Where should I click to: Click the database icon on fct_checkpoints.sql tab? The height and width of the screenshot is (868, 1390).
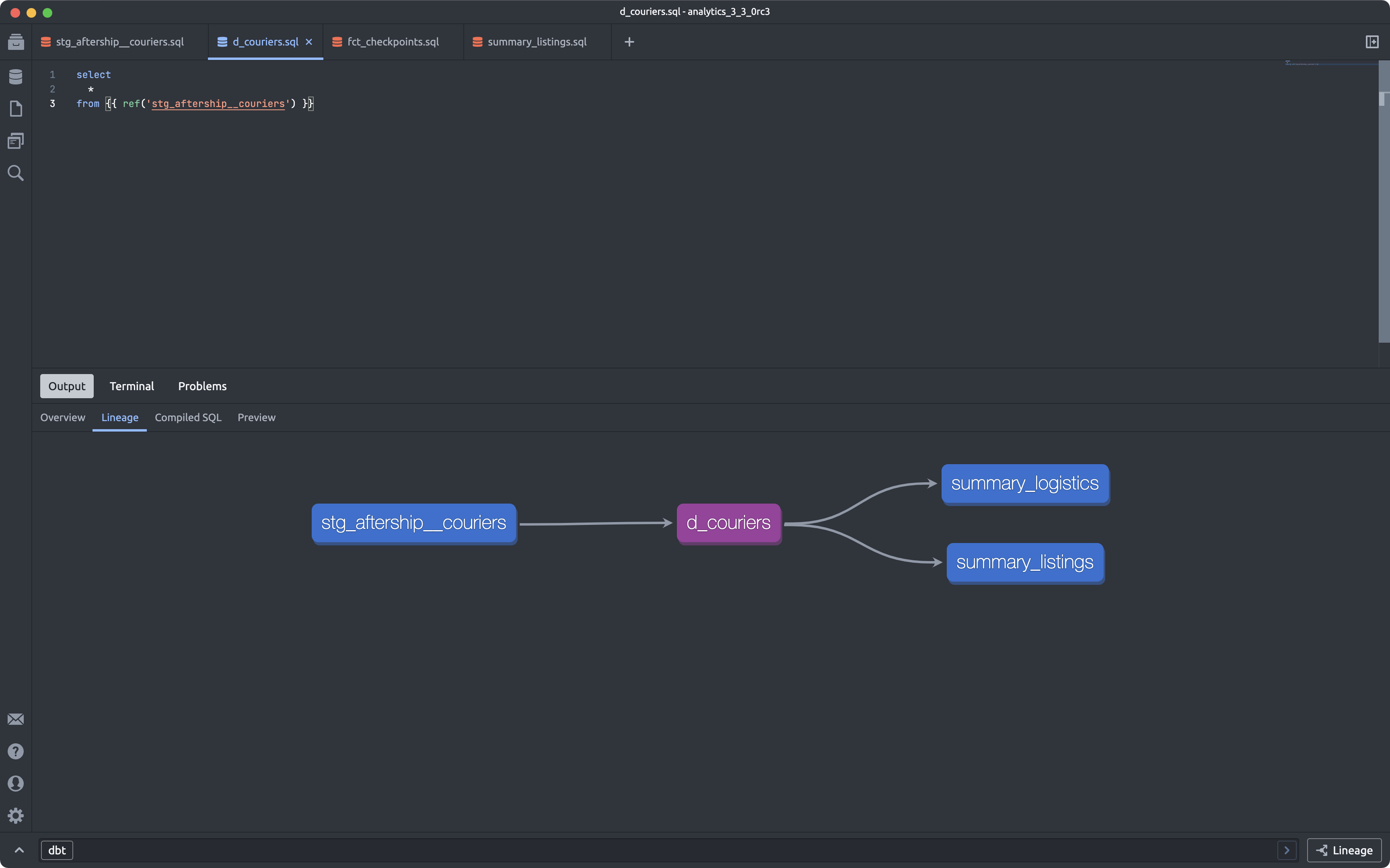coord(337,42)
